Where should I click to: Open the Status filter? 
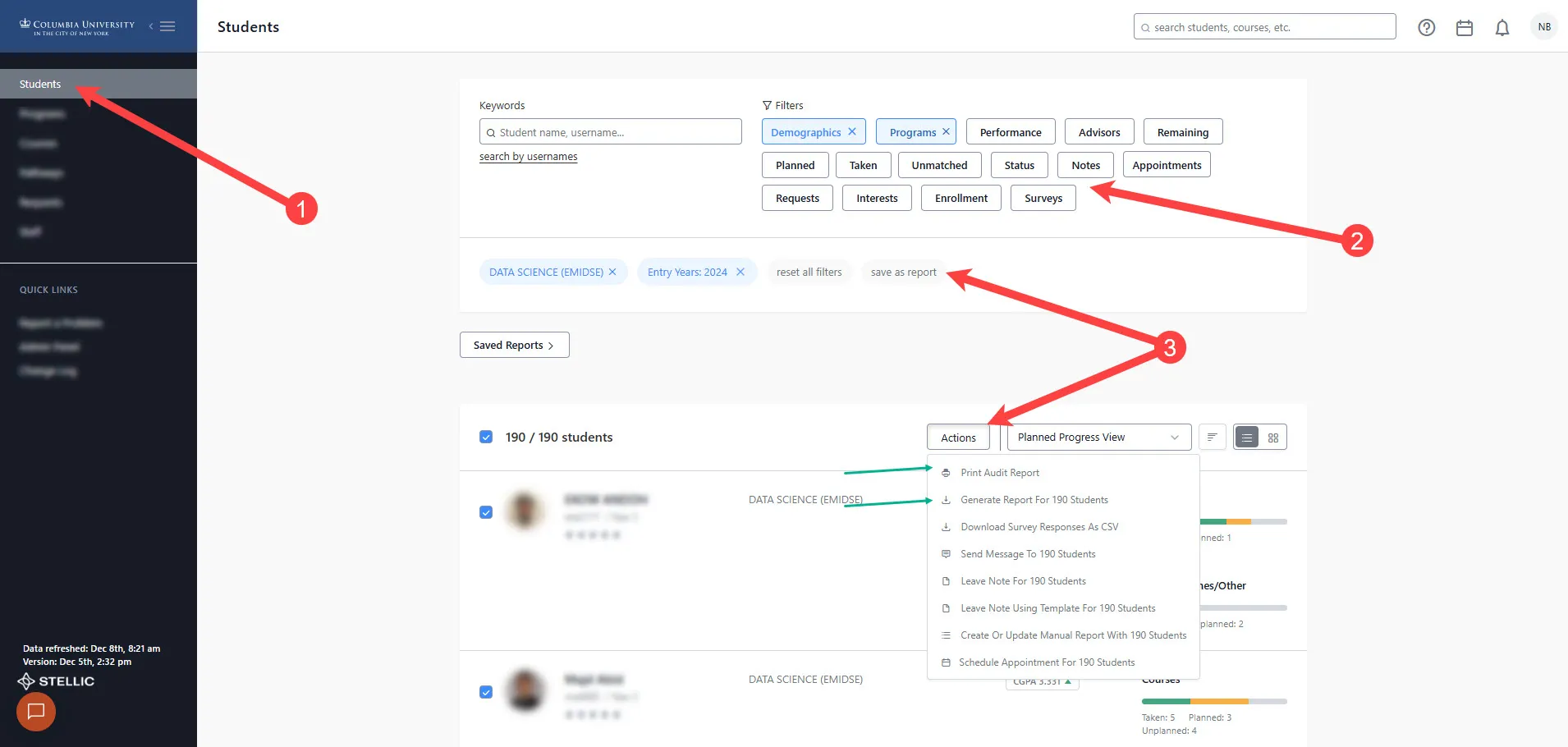pyautogui.click(x=1020, y=165)
